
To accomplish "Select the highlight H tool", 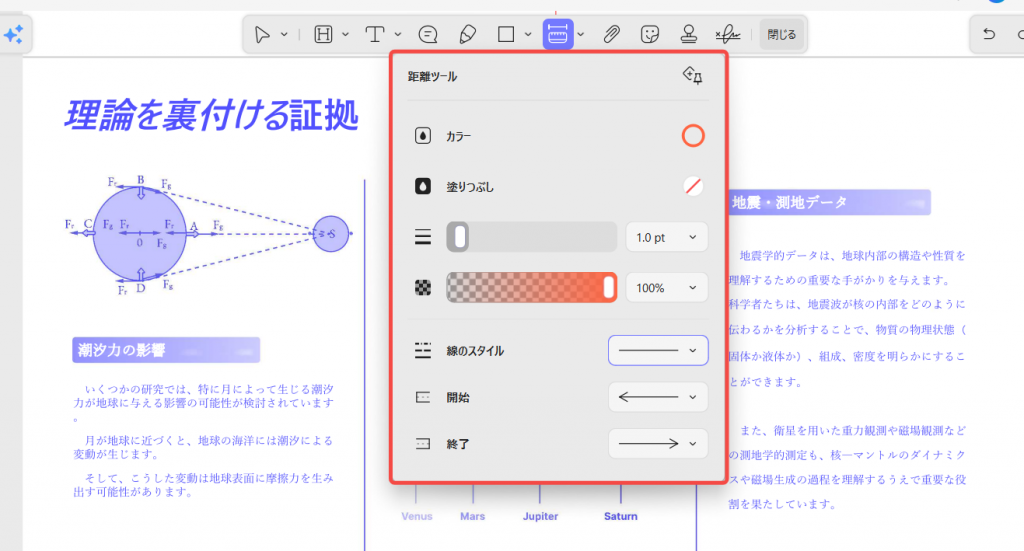I will [x=323, y=35].
